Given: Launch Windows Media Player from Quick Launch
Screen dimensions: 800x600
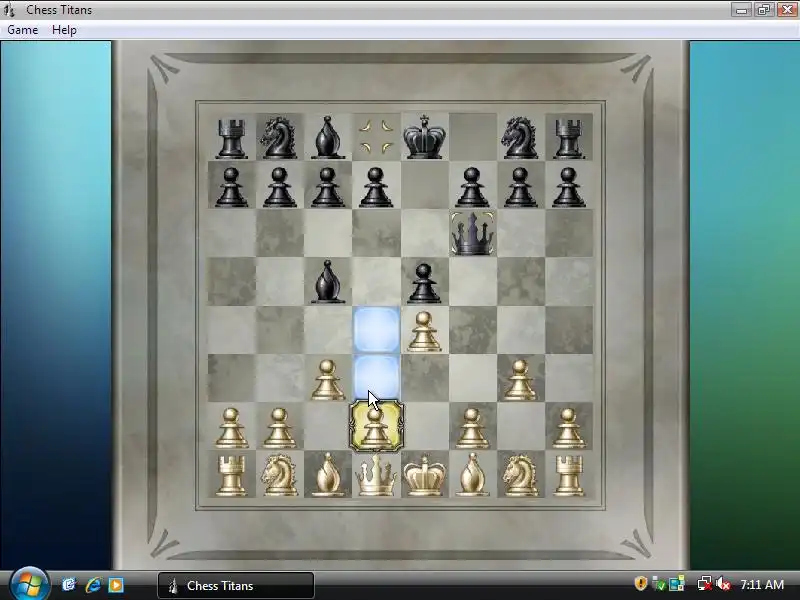Looking at the screenshot, I should 116,585.
